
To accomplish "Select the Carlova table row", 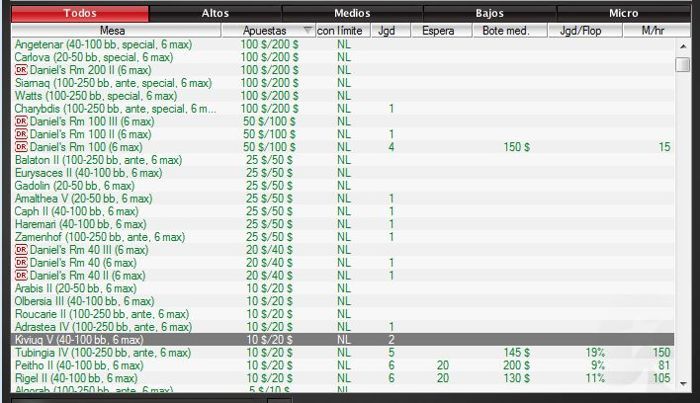I will (x=343, y=57).
